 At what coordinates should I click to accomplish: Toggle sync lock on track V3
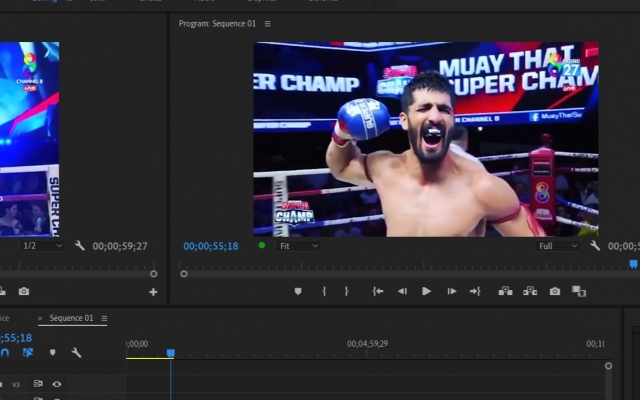point(38,384)
